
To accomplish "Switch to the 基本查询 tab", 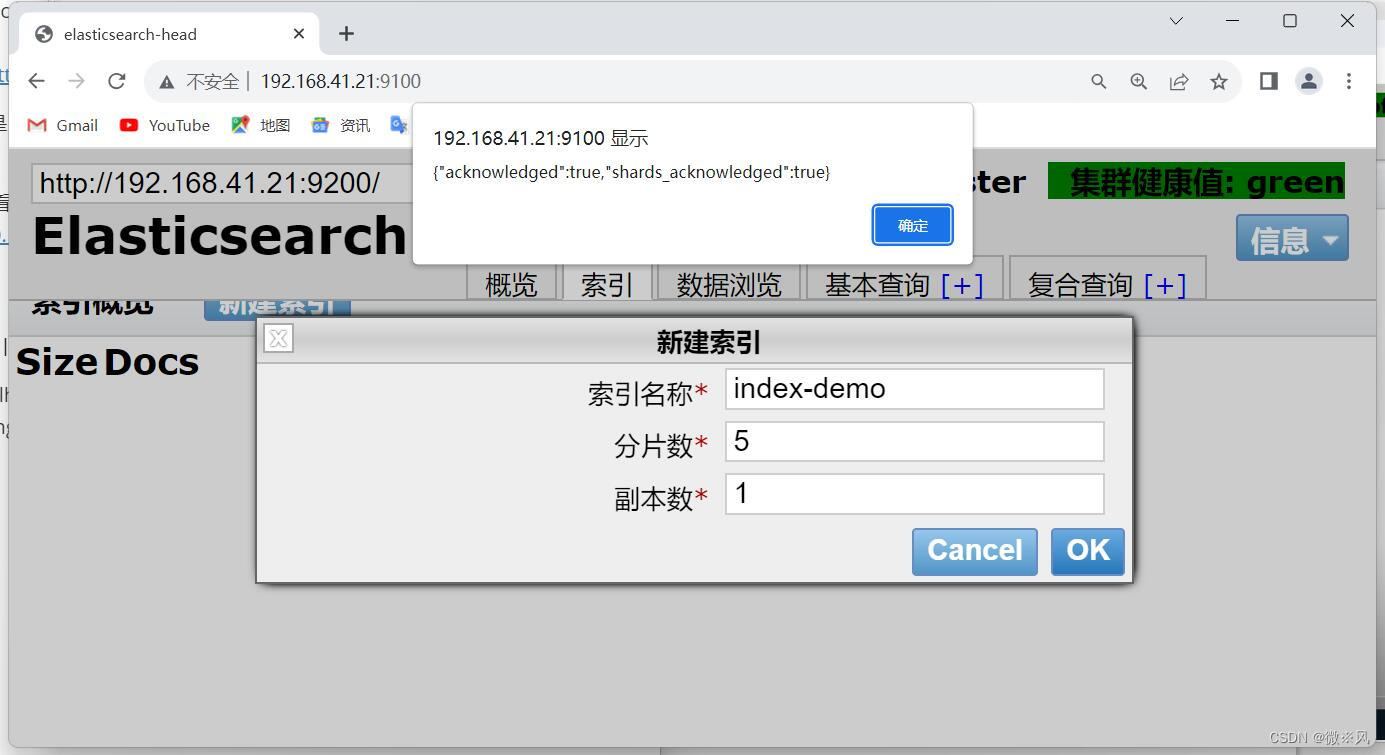I will pos(877,285).
